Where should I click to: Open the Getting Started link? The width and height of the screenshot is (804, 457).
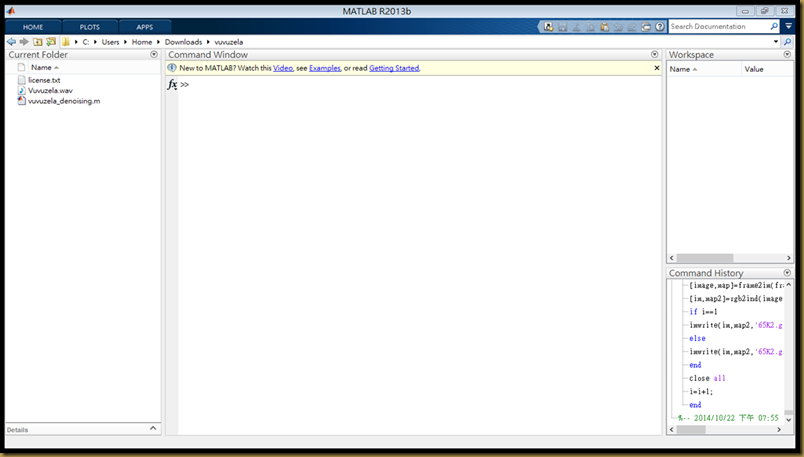point(394,68)
